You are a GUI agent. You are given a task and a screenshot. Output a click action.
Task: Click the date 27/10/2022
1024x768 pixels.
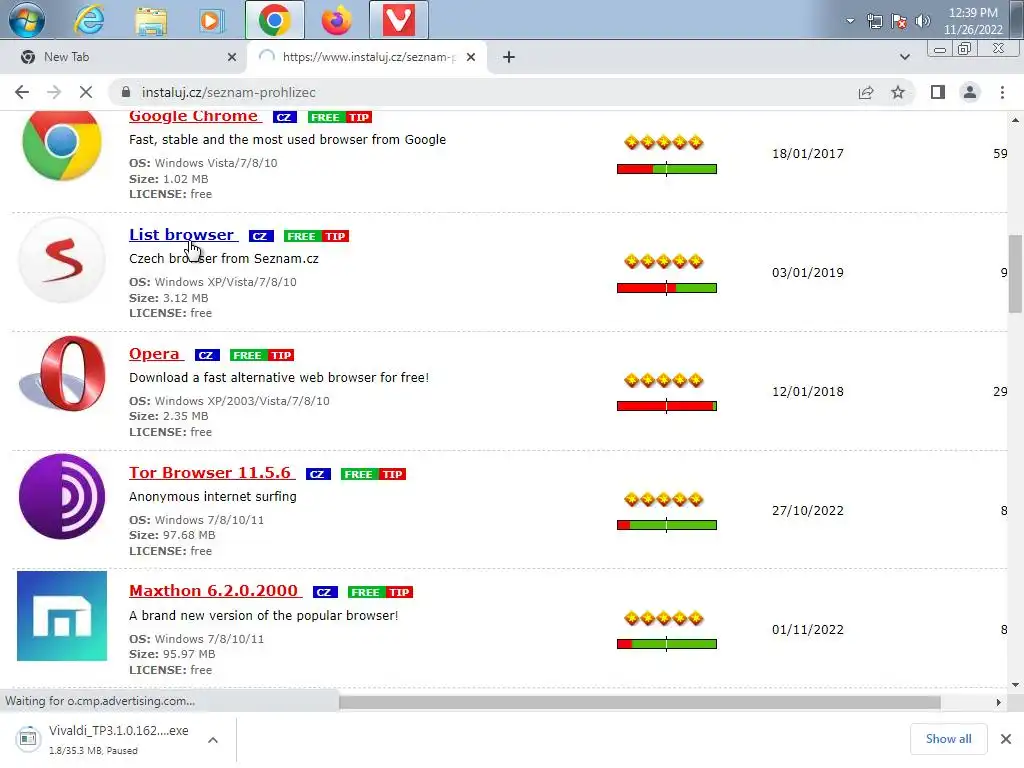808,511
